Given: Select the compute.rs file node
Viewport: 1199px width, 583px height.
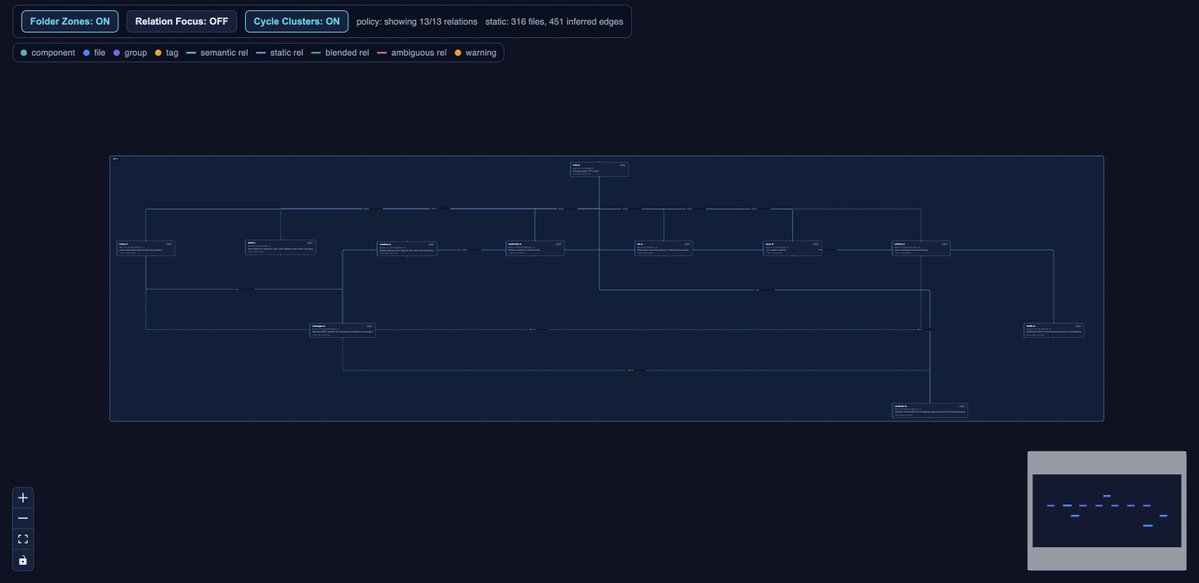Looking at the screenshot, I should point(930,410).
